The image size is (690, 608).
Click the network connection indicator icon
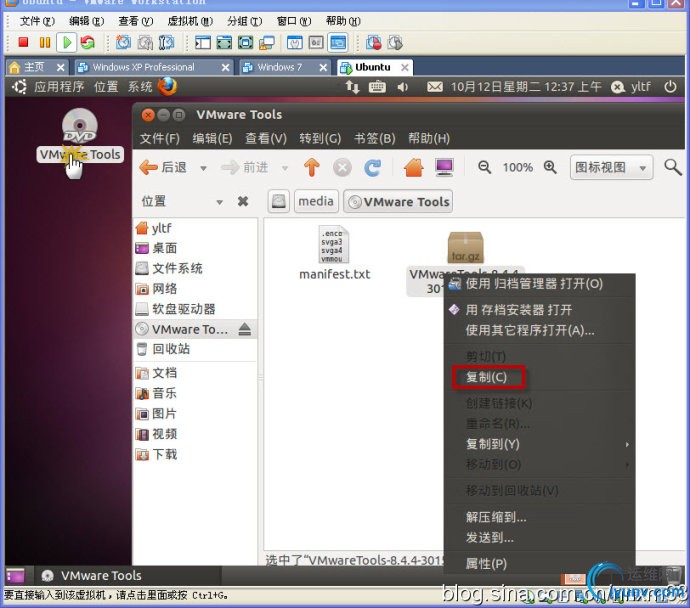click(352, 87)
